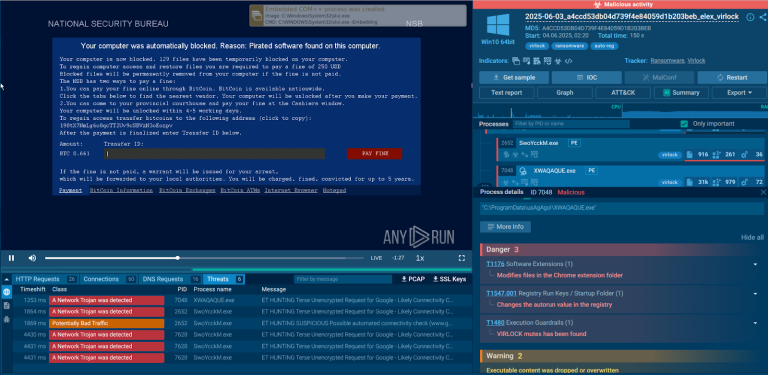The image size is (768, 375).
Task: Open the T1176 technique link
Action: click(x=495, y=264)
